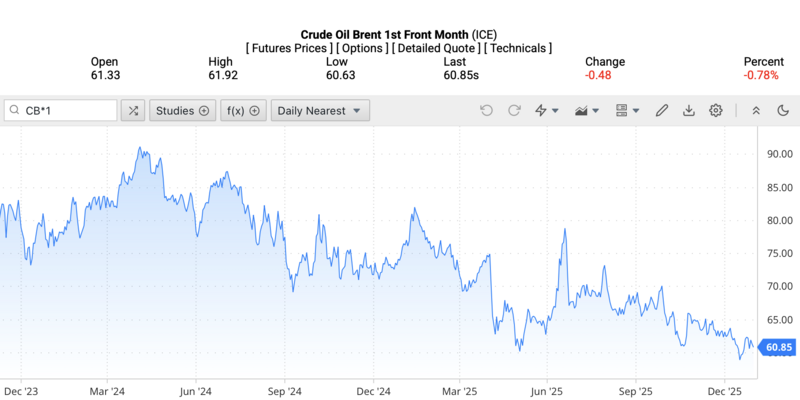
Task: Open the lightning bolt events dropdown
Action: click(x=547, y=110)
